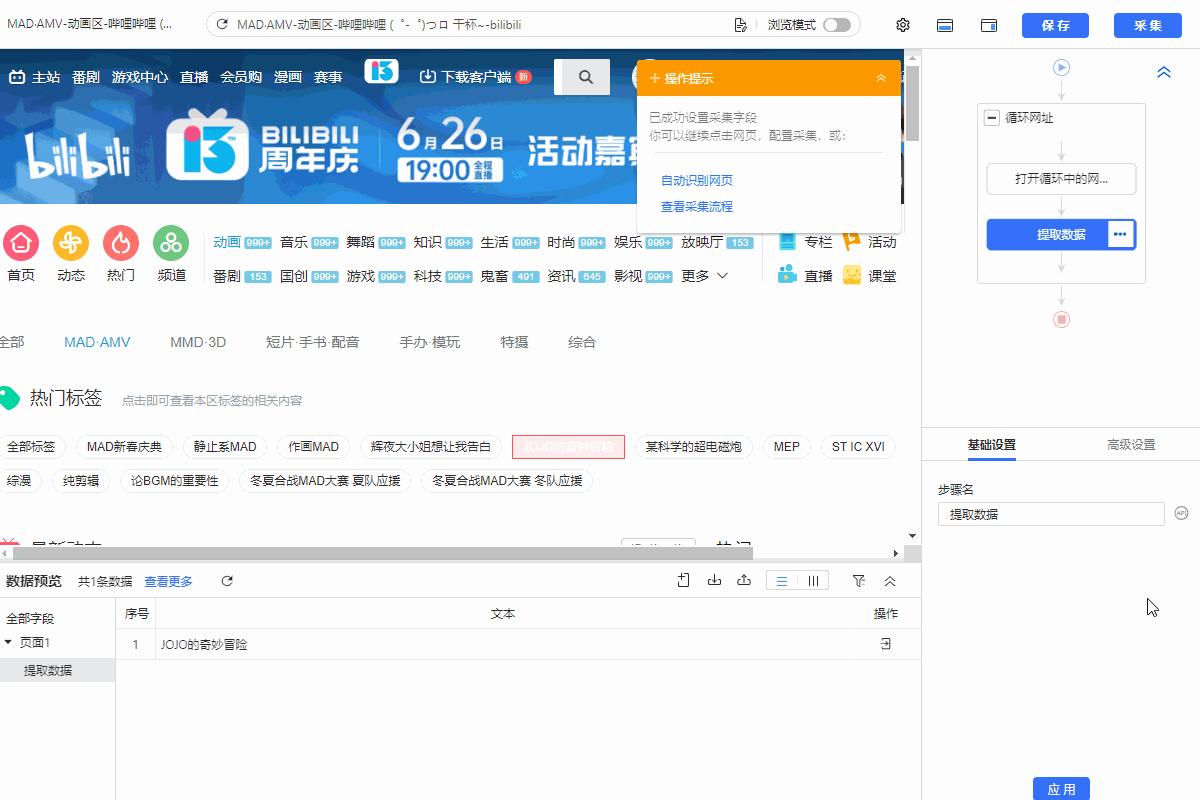Screen dimensions: 1200x800
Task: Click the edit-page icon beside 浏览模式
Action: point(741,25)
